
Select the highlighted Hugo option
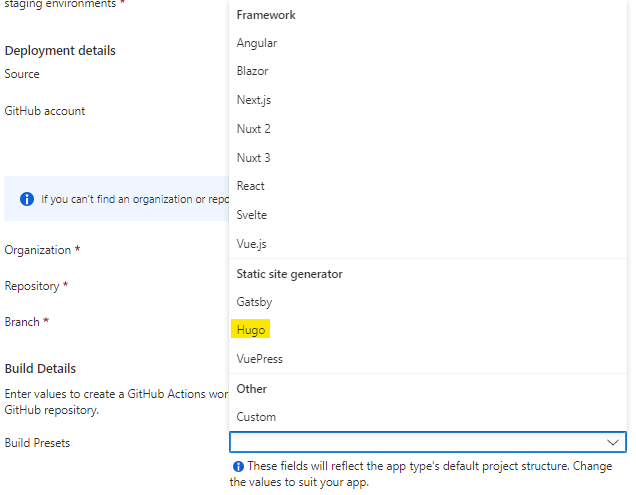point(428,330)
